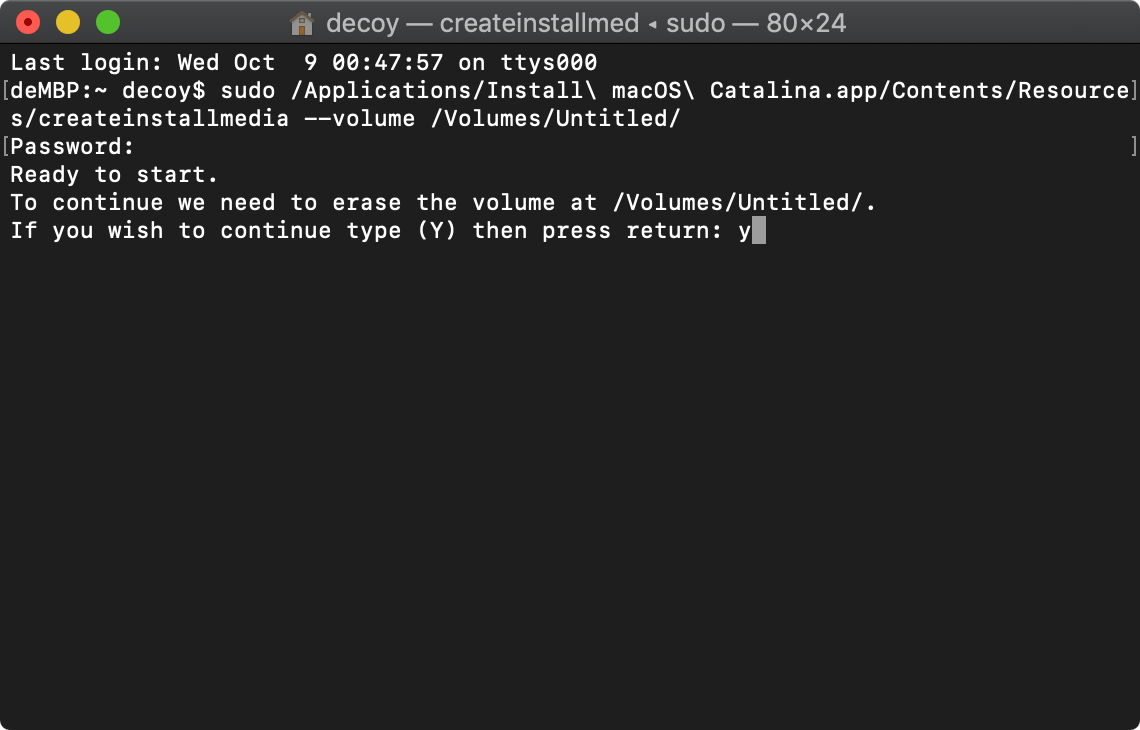Click the "80×24" size label in title bar
The image size is (1140, 730).
[806, 23]
